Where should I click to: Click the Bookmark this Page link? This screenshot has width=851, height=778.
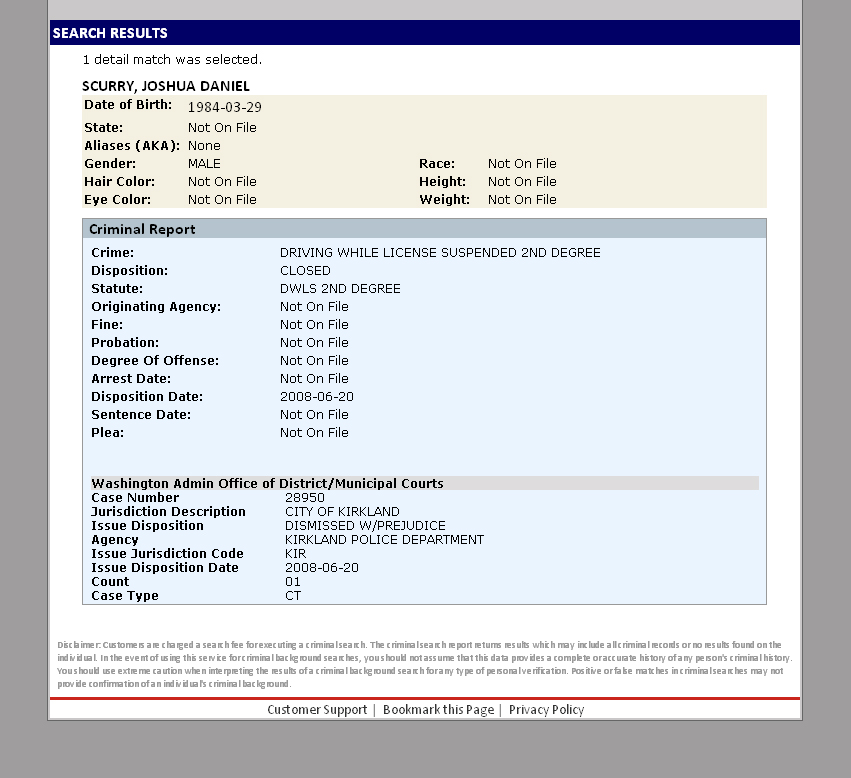pos(438,710)
